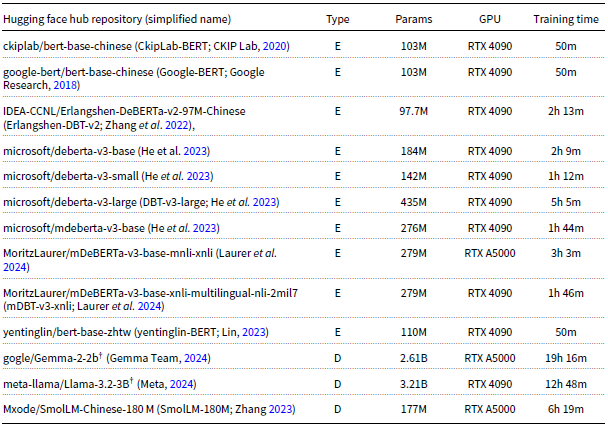The image size is (608, 429).
Task: Click the 19h 16m training time cell
Action: (566, 358)
